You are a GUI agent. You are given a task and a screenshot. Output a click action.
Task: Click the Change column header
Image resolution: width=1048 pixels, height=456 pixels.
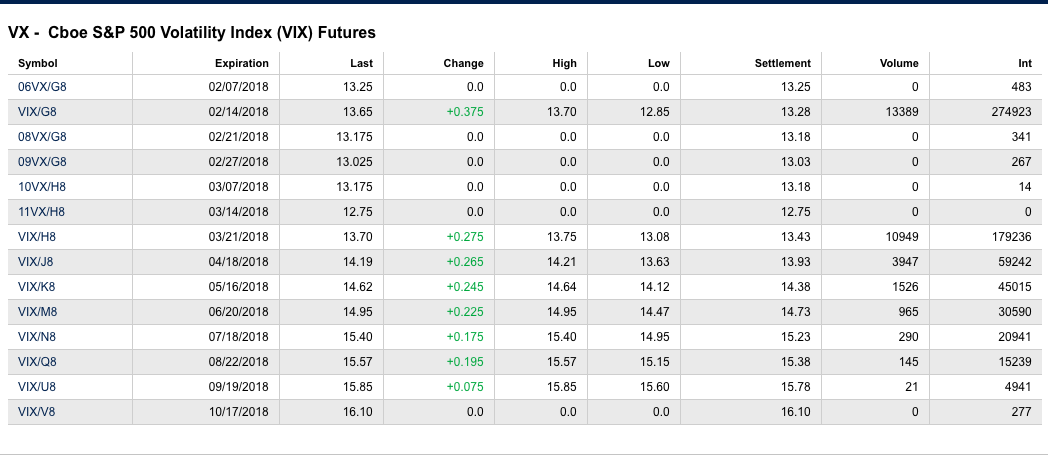463,63
